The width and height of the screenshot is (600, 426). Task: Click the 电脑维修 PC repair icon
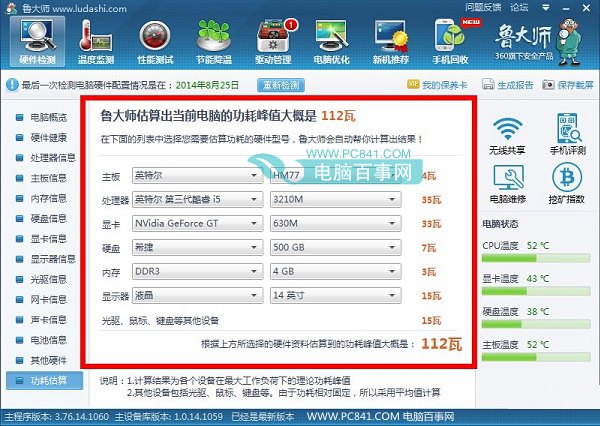click(x=508, y=177)
